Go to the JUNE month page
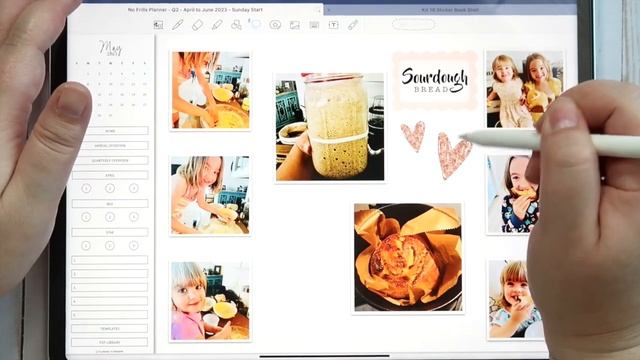This screenshot has height=360, width=640. 110,232
